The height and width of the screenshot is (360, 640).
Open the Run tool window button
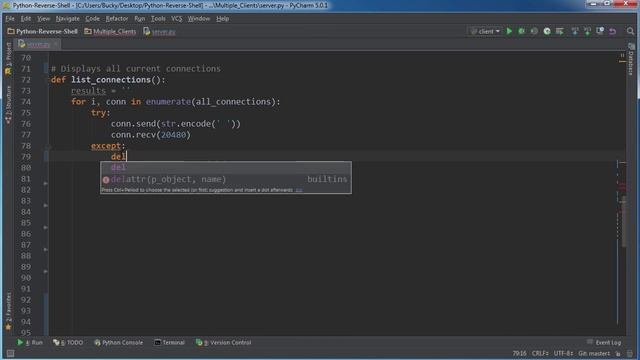pyautogui.click(x=29, y=342)
